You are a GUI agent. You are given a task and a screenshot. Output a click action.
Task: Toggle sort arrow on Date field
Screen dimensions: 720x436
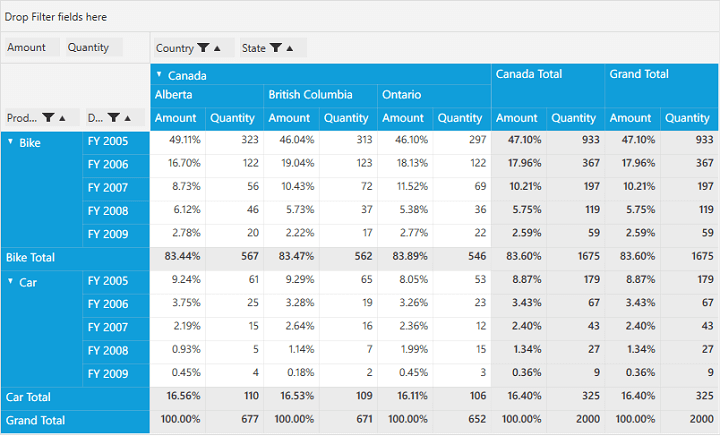[128, 118]
